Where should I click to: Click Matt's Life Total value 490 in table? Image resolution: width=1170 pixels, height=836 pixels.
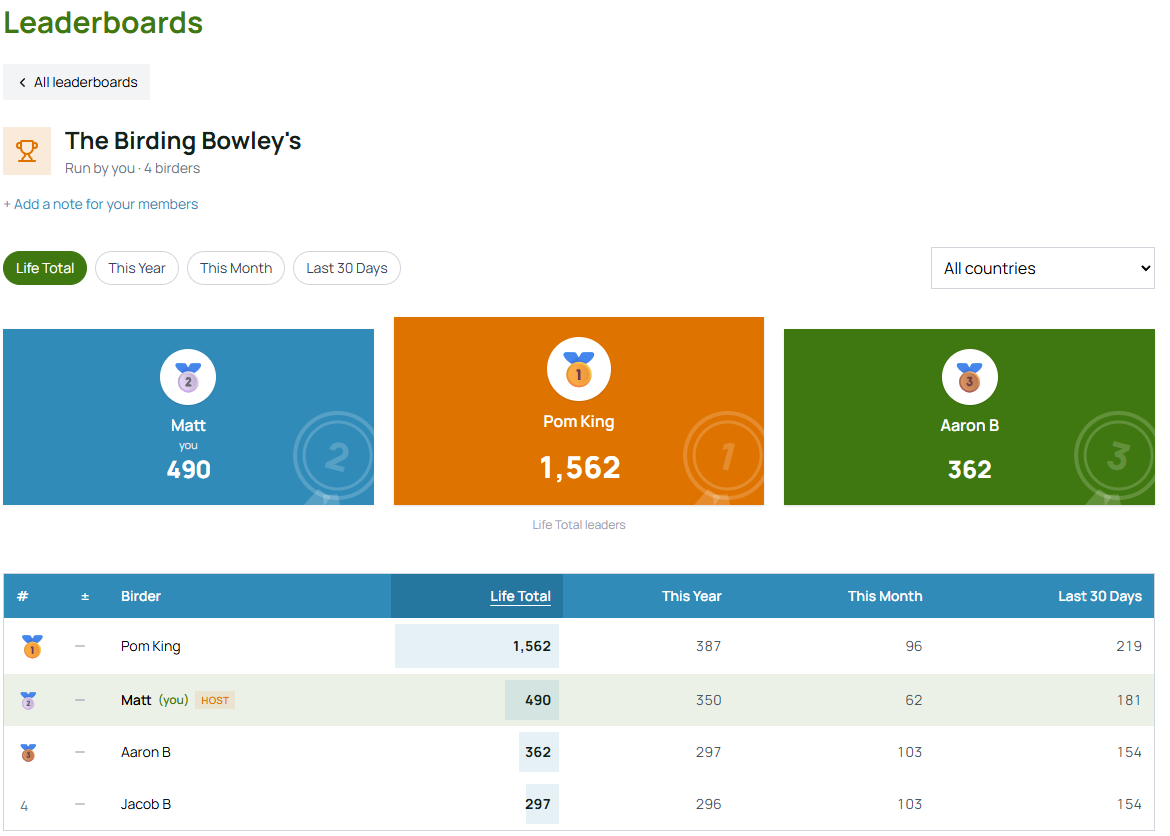[538, 700]
